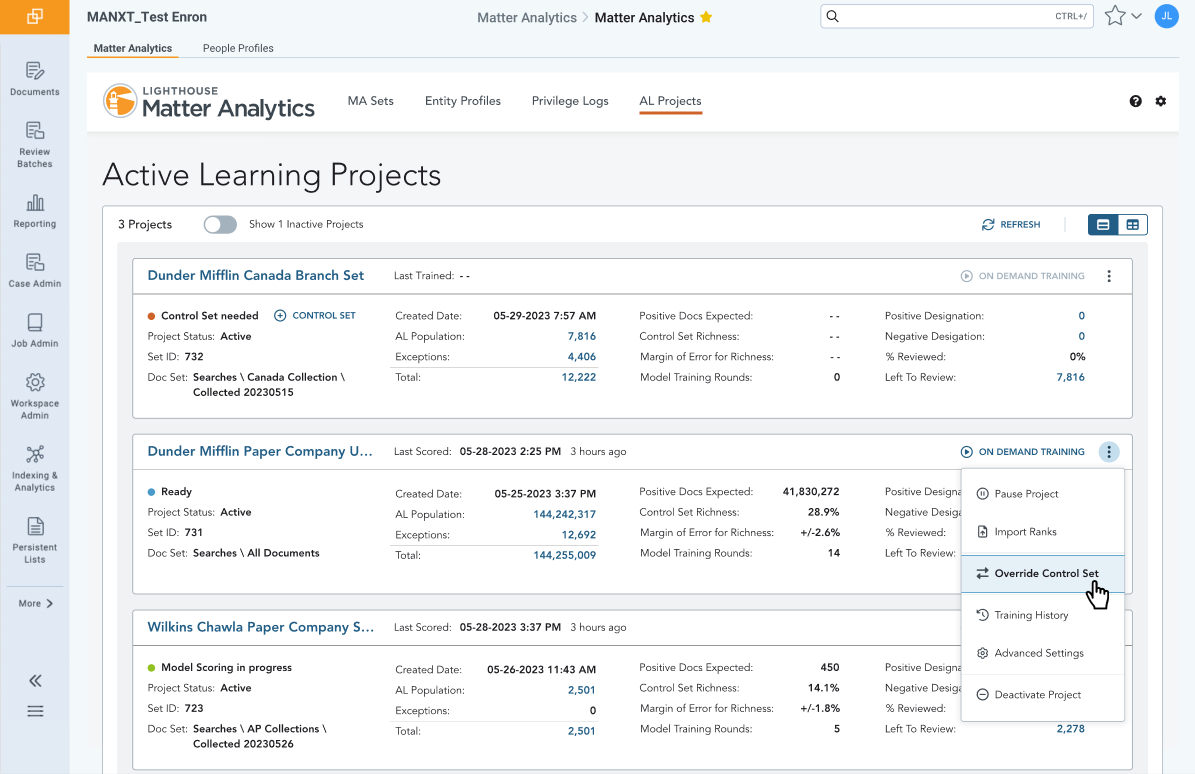Collapse the sidebar with double chevron
This screenshot has width=1195, height=774.
coord(35,681)
